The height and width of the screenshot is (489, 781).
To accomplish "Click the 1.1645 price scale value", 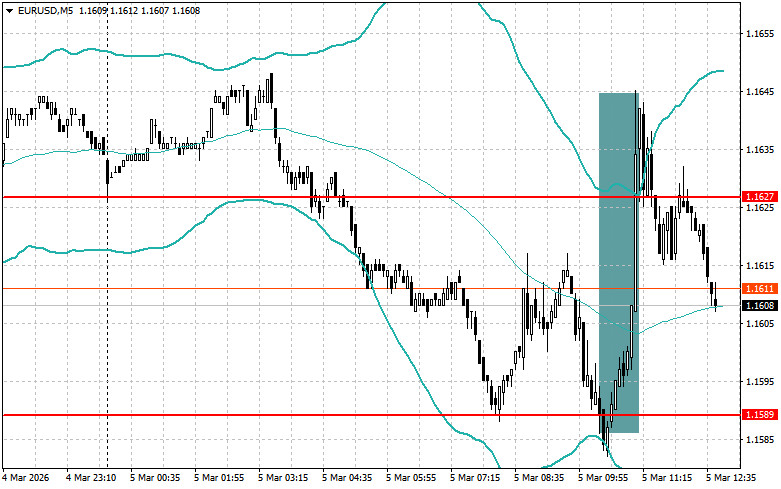I will [760, 92].
